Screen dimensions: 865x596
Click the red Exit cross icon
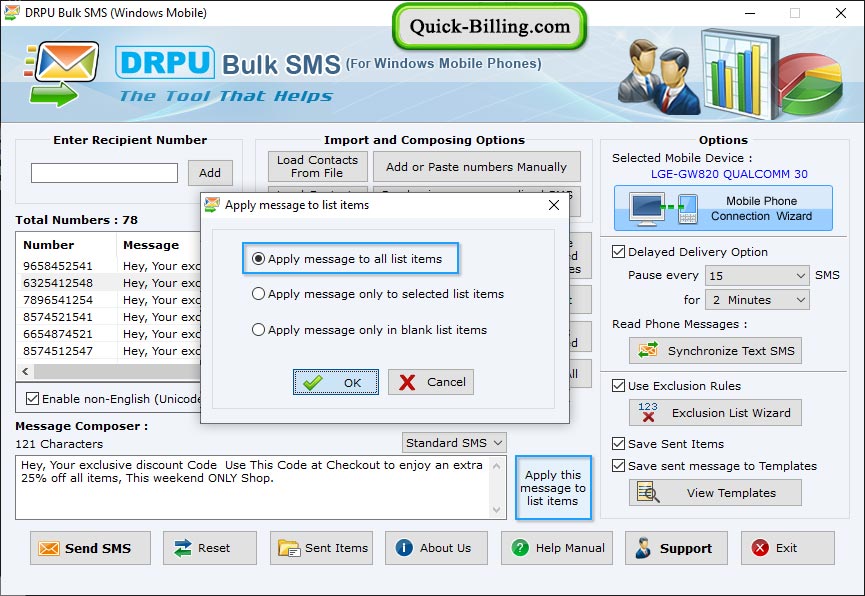[x=760, y=547]
